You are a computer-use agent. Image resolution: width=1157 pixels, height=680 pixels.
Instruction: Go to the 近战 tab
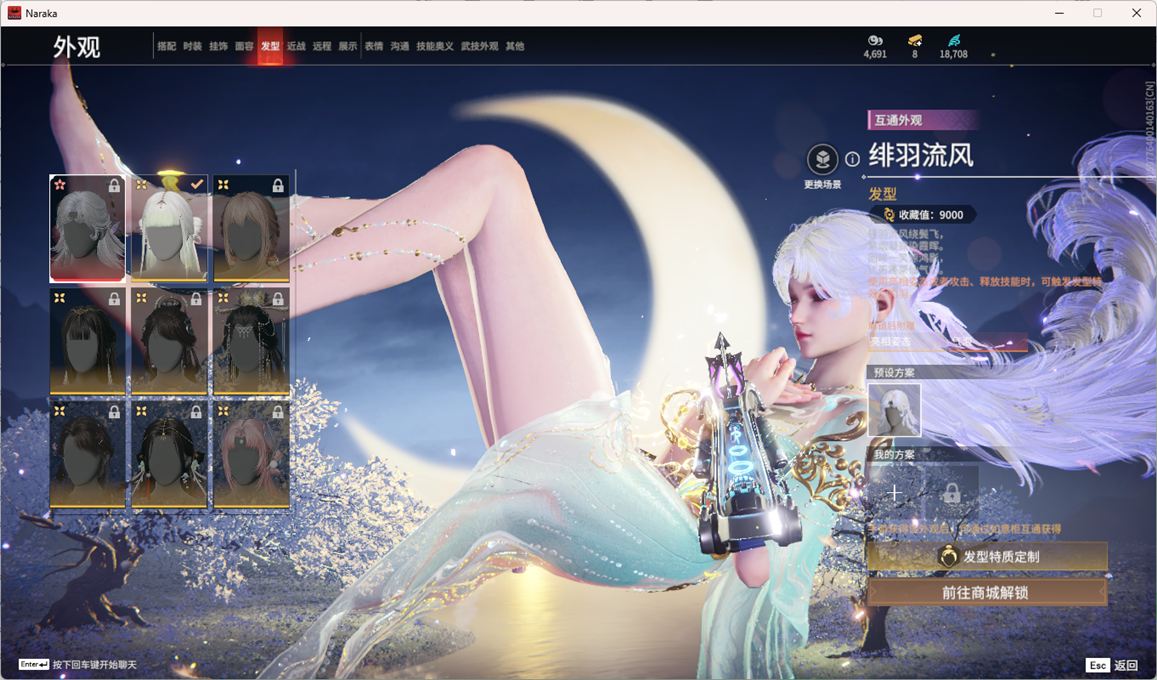pos(296,46)
